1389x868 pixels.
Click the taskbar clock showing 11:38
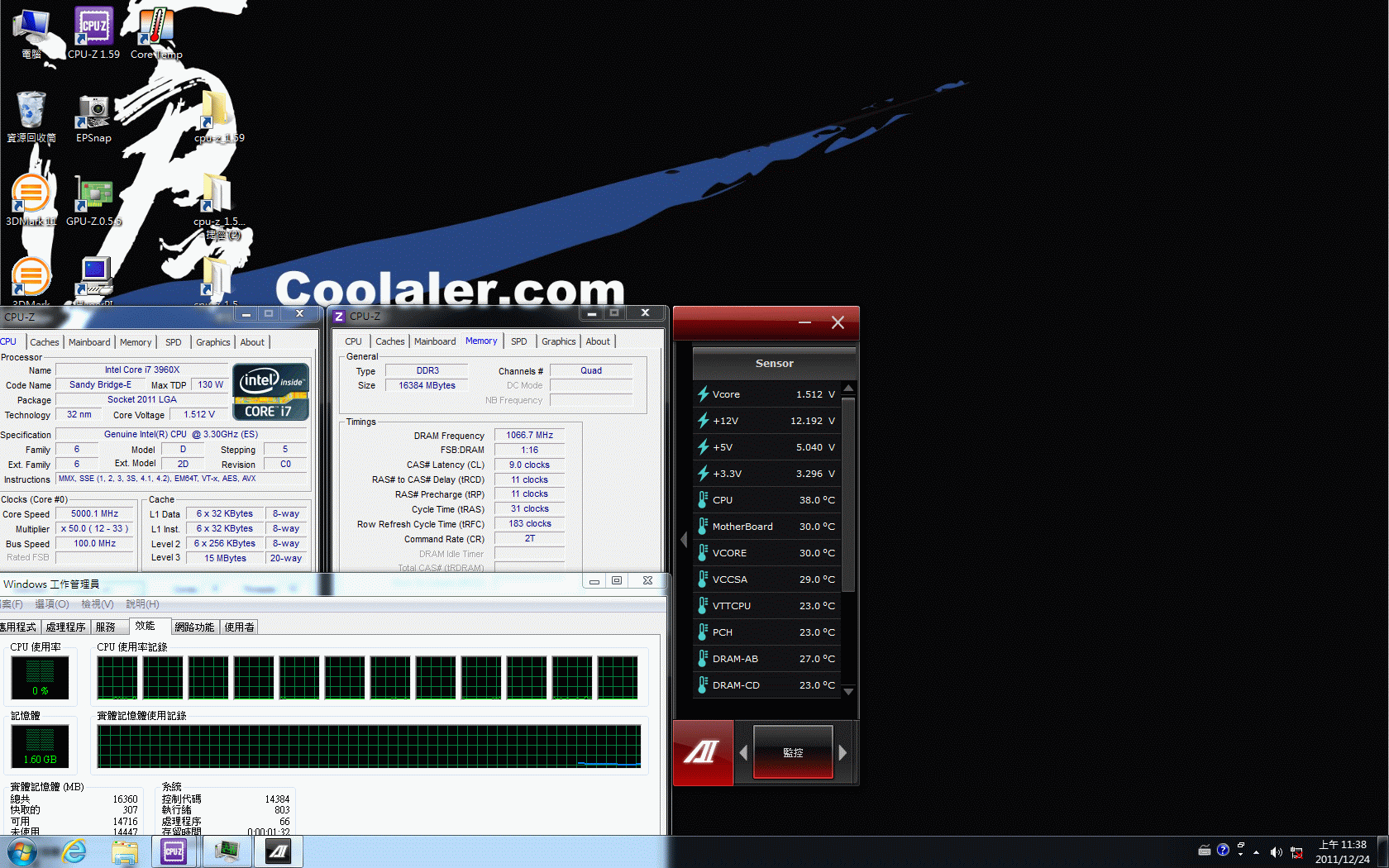[x=1343, y=852]
